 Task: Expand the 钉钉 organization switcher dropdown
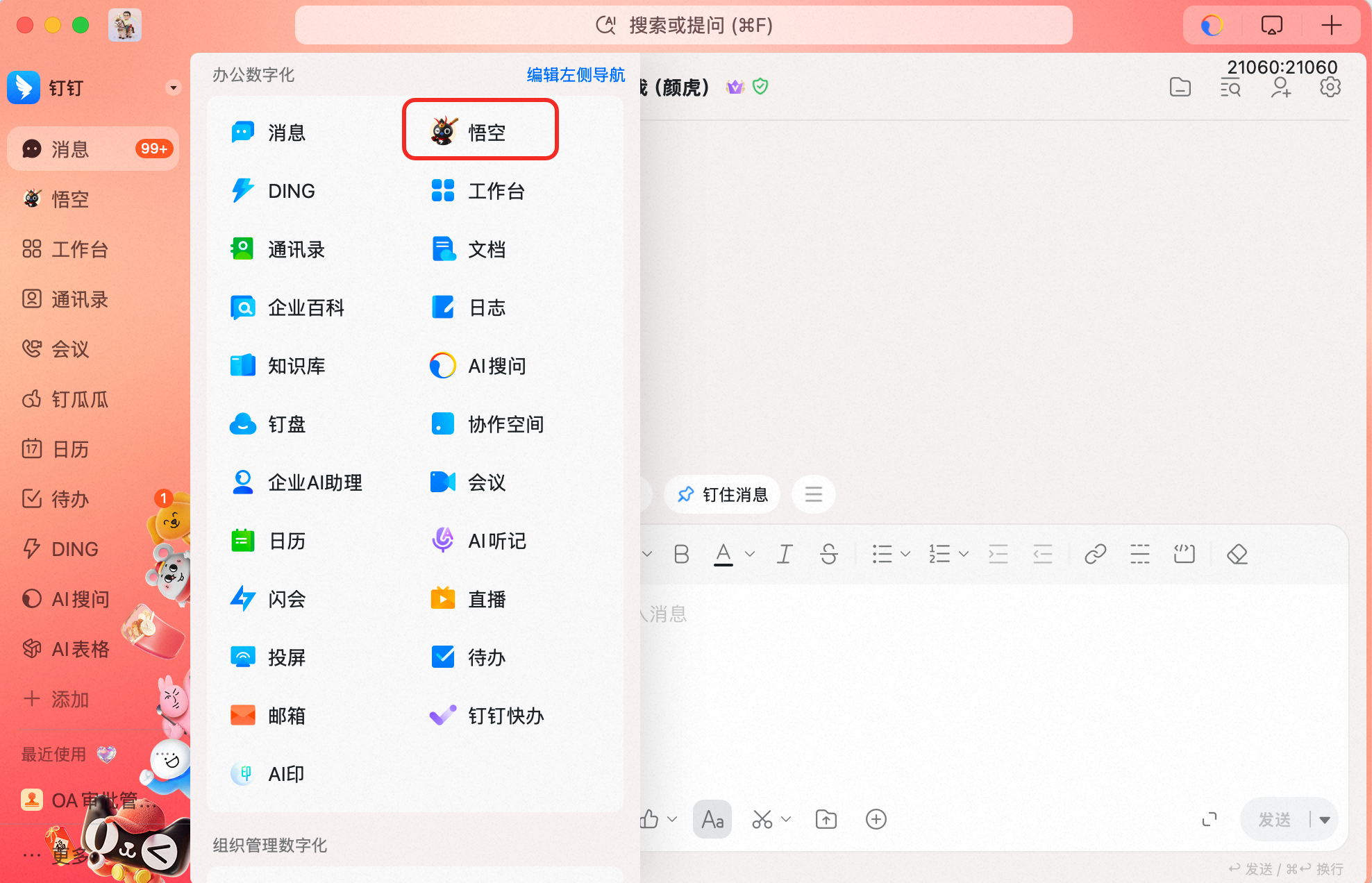point(174,87)
